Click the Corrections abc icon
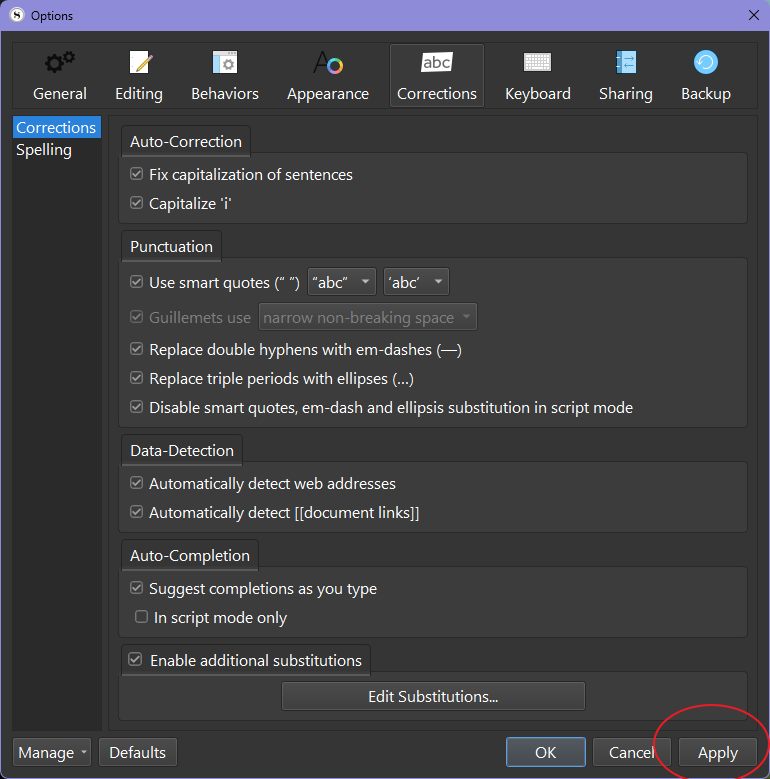770x779 pixels. (437, 63)
